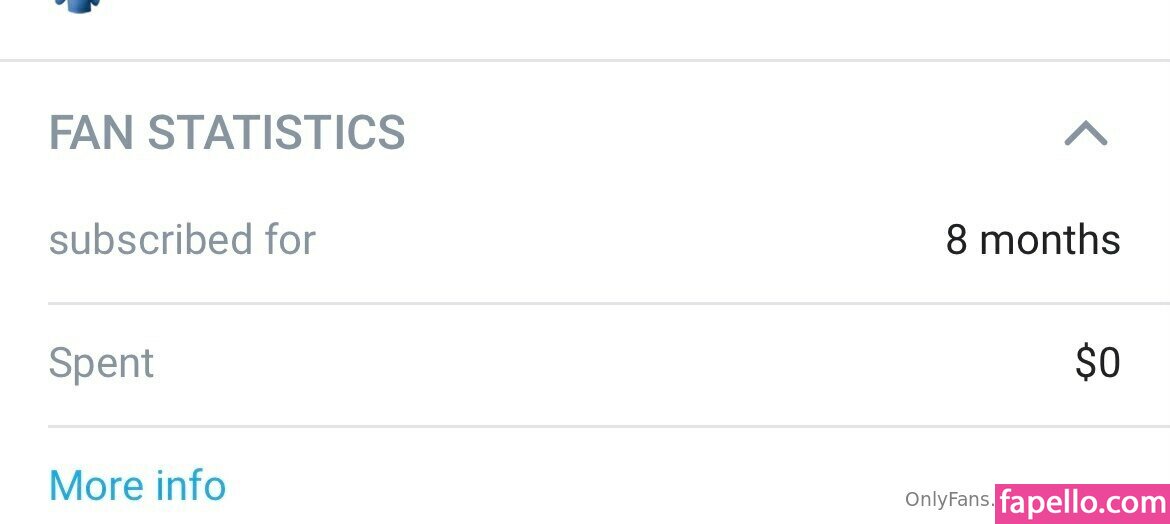Collapse the Fan Statistics section chevron
Image resolution: width=1170 pixels, height=524 pixels.
coord(1086,133)
